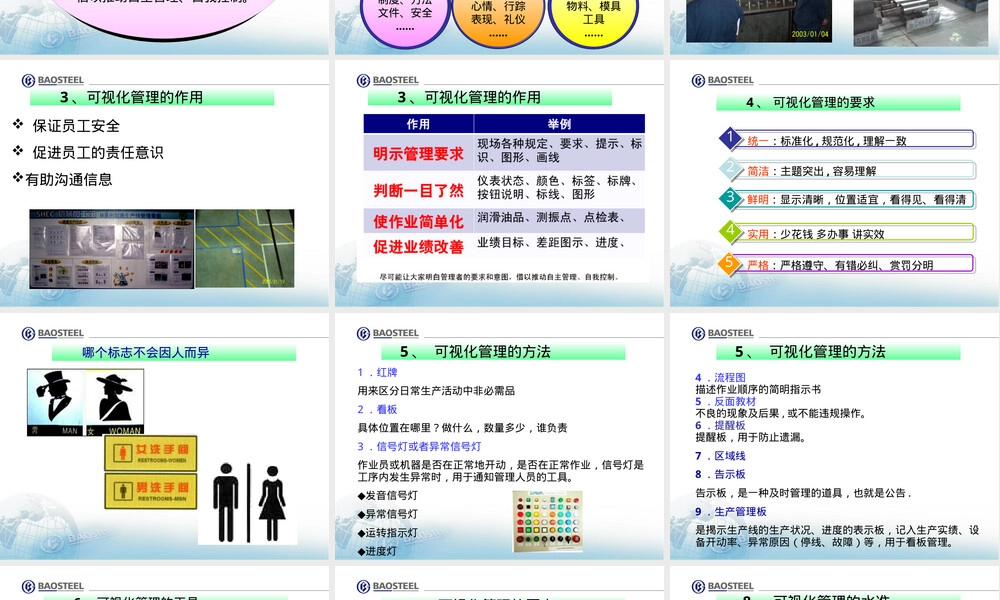
Task: Click BAOSTEEL logo on the 流程图 methods slide
Action: coord(723,333)
